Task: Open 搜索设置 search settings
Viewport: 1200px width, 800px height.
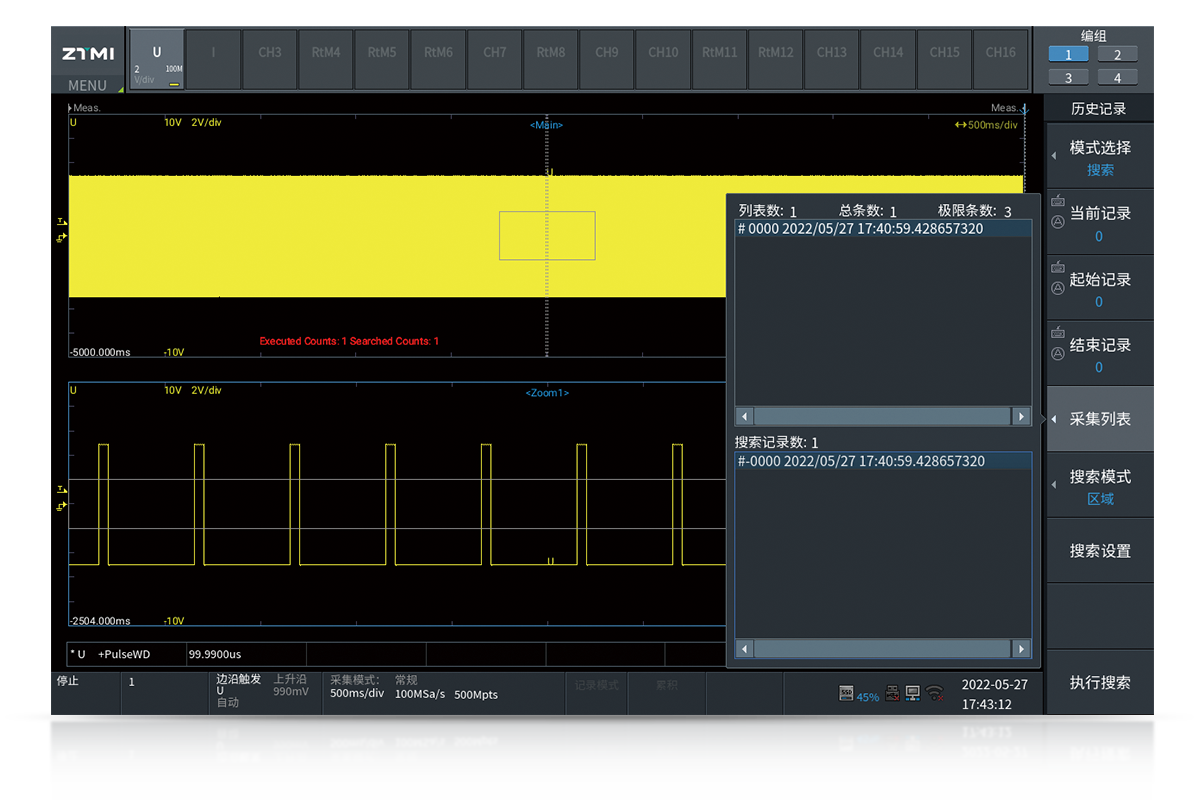Action: (1099, 551)
